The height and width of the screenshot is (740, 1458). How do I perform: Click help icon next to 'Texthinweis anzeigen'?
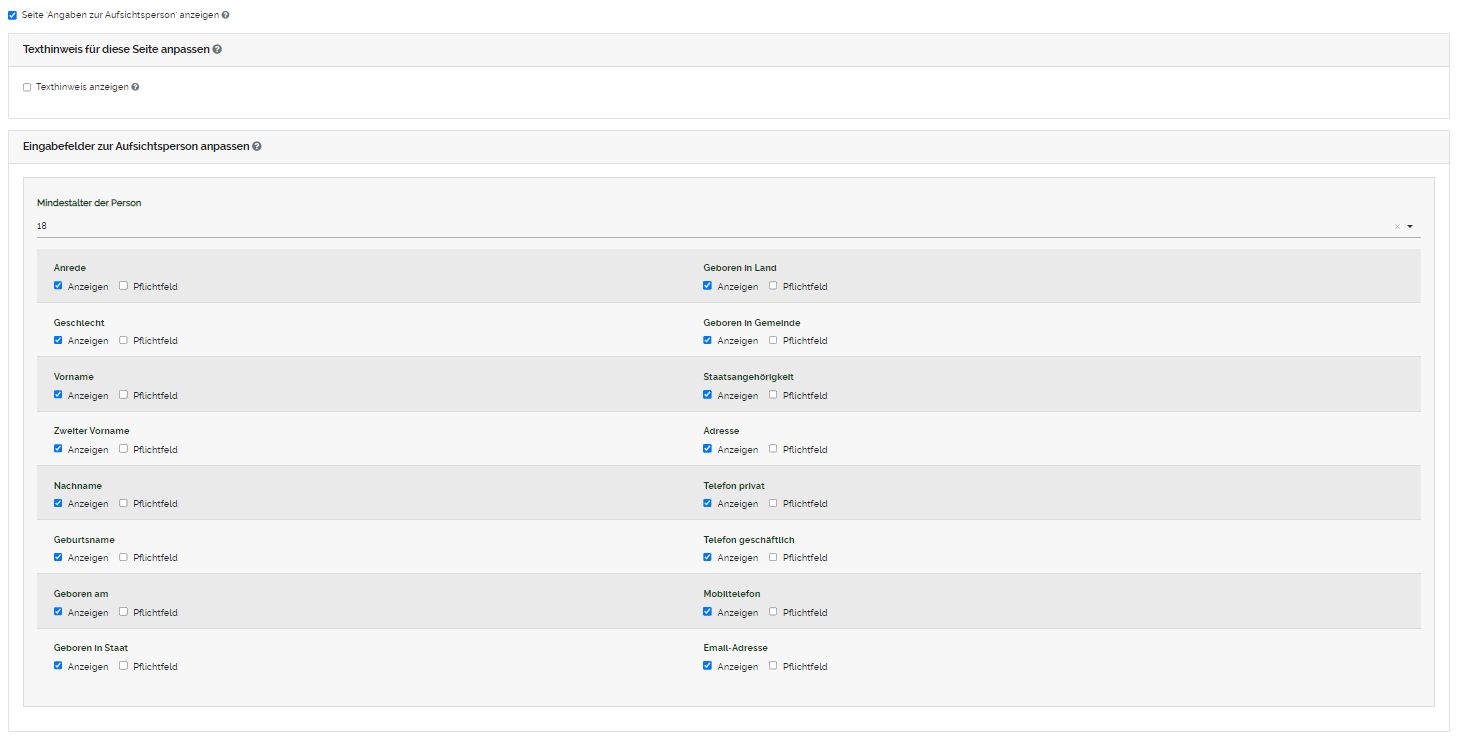135,87
